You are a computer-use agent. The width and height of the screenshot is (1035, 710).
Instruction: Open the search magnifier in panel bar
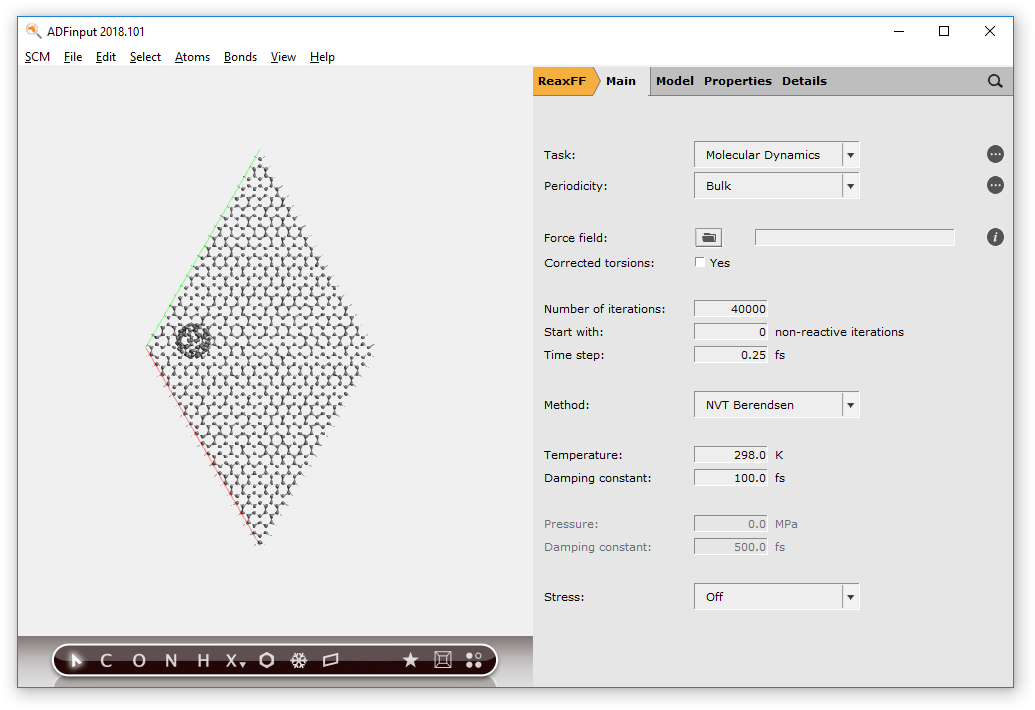[x=995, y=81]
